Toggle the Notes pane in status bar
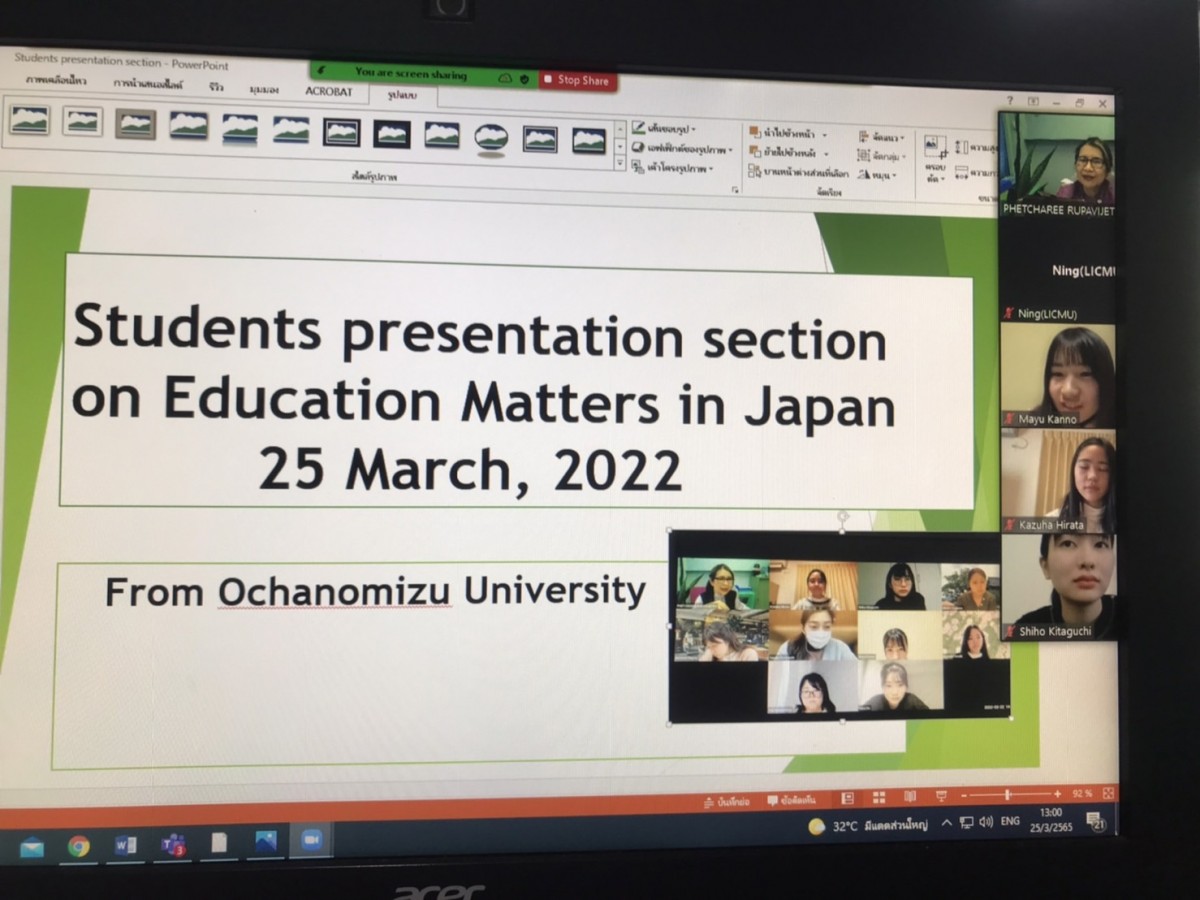1200x900 pixels. coord(727,802)
